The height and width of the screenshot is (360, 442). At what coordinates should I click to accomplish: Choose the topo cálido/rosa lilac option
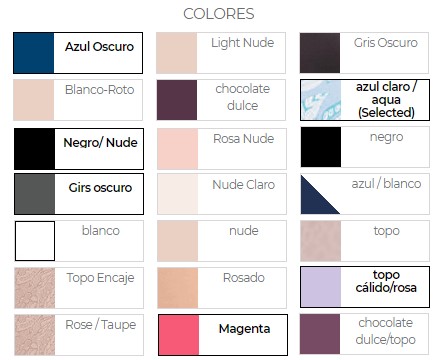pyautogui.click(x=365, y=287)
